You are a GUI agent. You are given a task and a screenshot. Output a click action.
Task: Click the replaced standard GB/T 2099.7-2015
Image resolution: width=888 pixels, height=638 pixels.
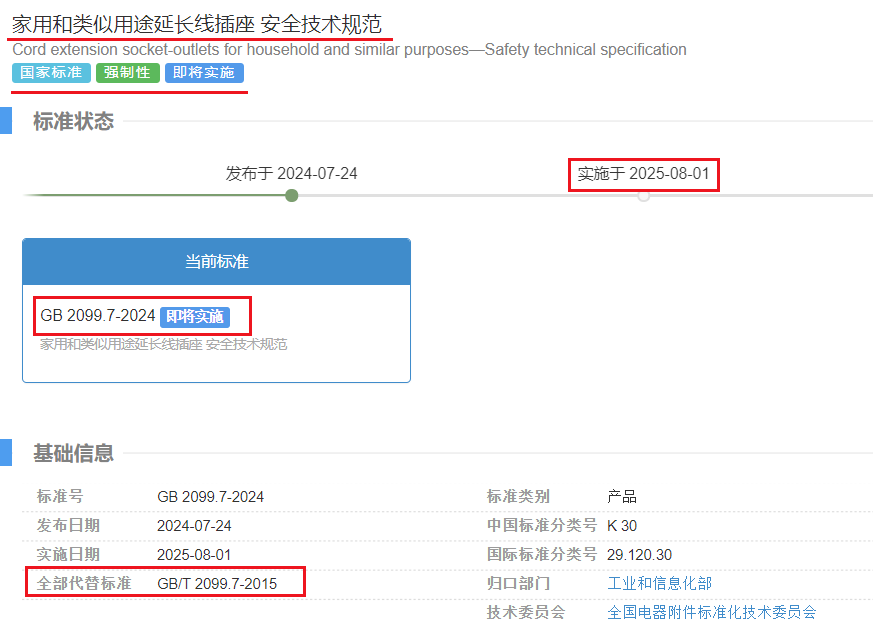point(217,583)
